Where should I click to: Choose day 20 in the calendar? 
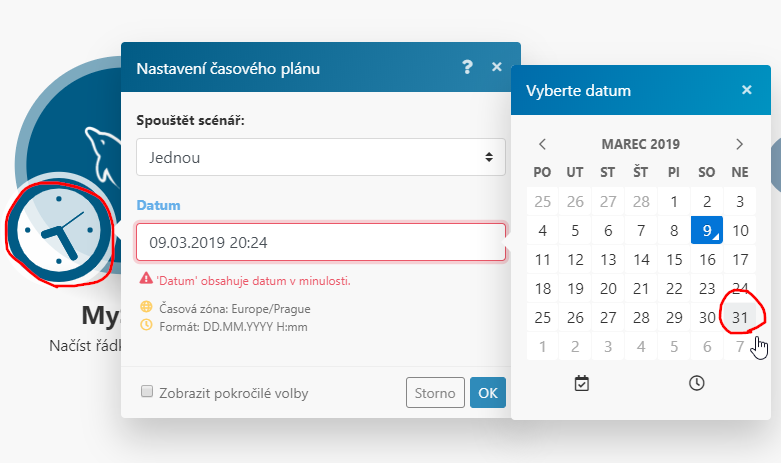point(608,289)
